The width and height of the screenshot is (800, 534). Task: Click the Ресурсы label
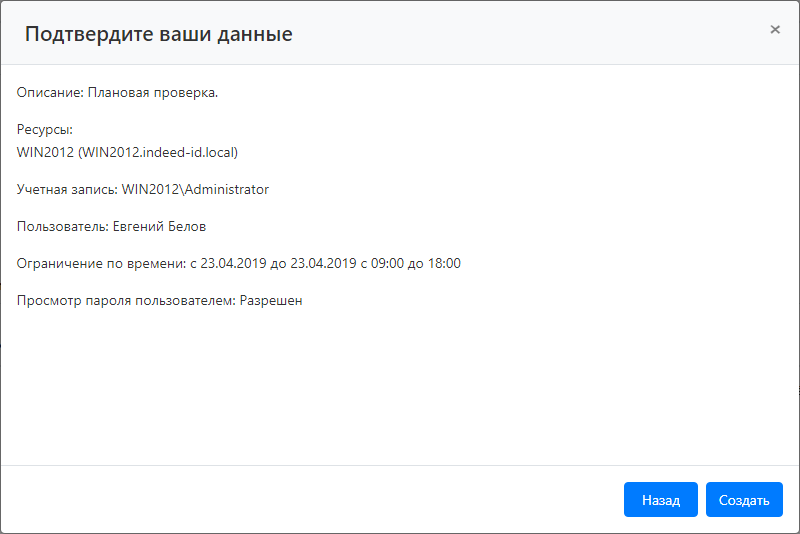coord(45,130)
